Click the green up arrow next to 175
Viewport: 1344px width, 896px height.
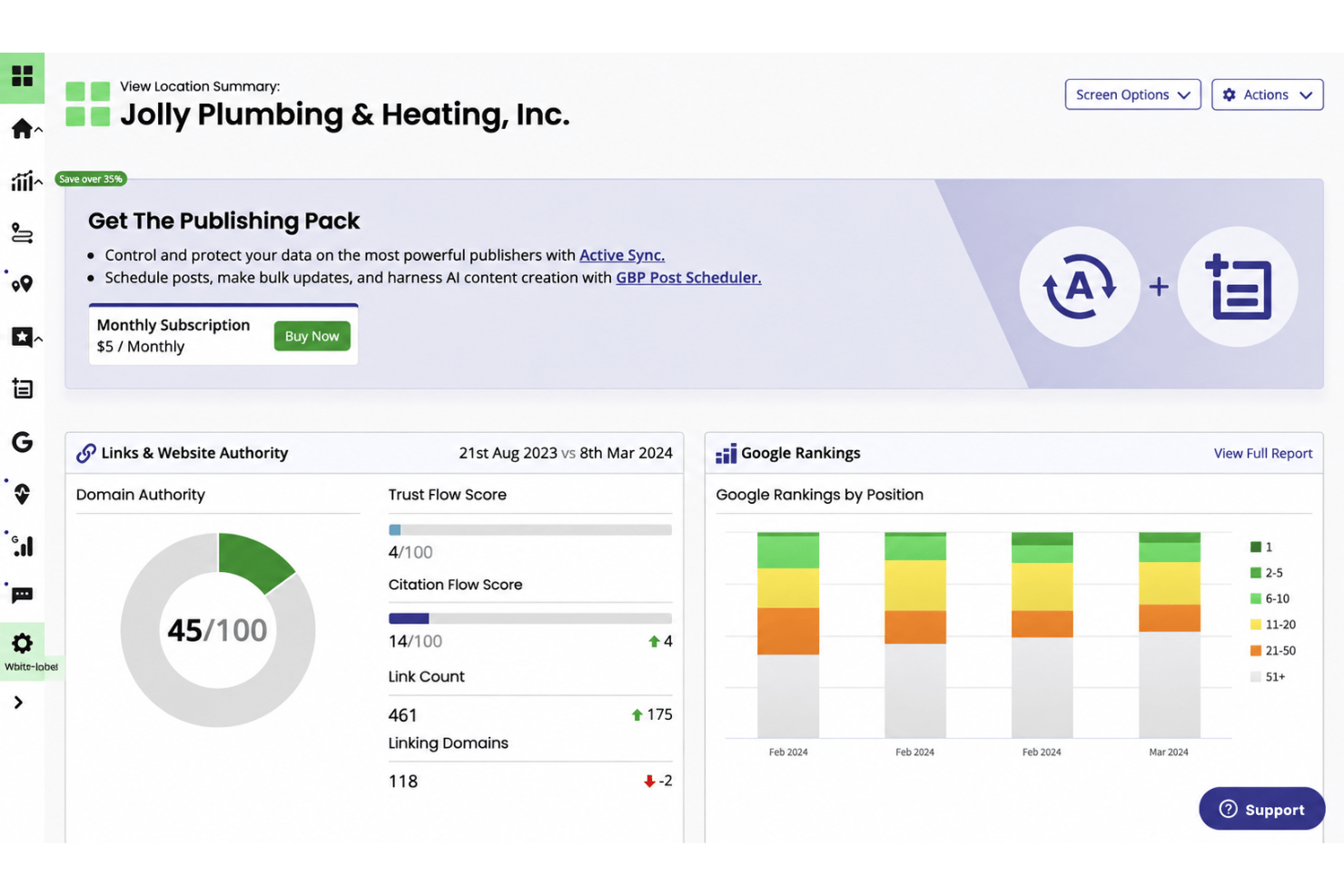637,715
